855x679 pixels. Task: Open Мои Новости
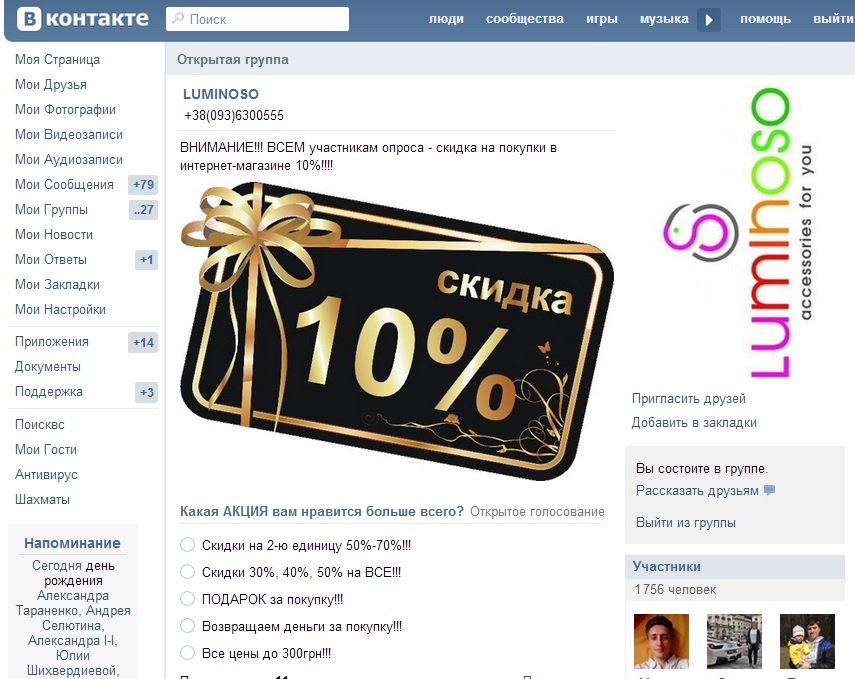[x=54, y=235]
